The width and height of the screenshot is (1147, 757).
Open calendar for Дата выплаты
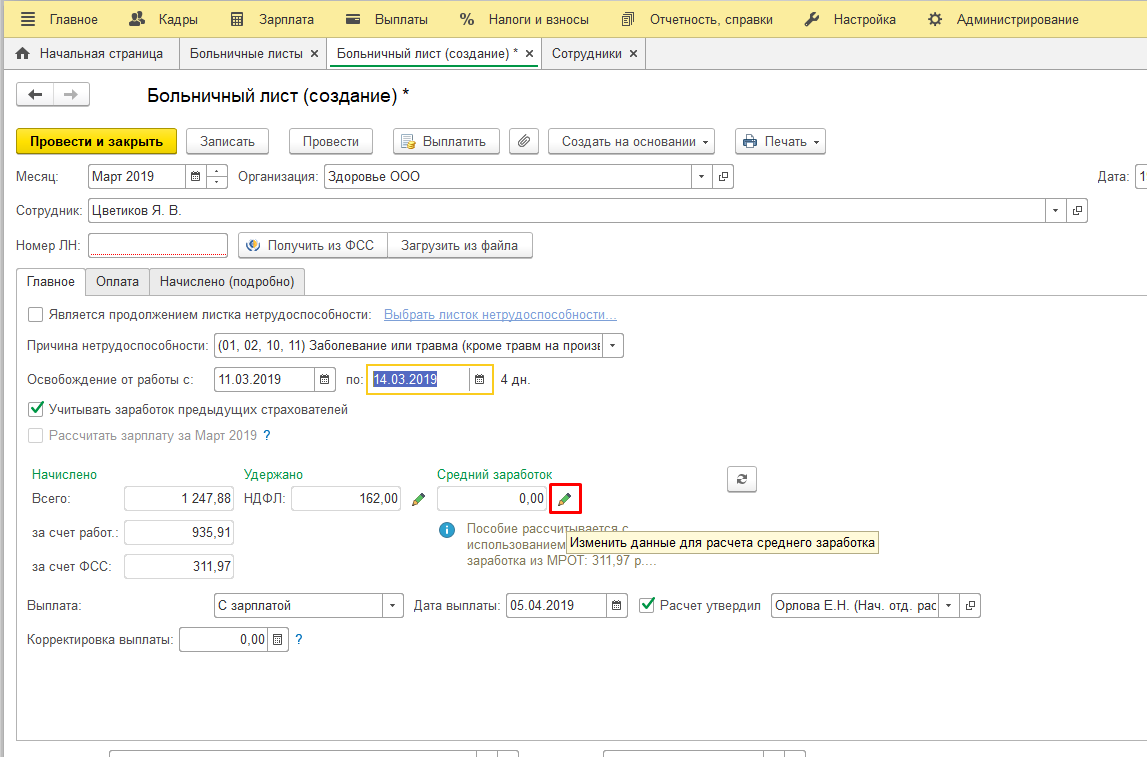tap(617, 606)
